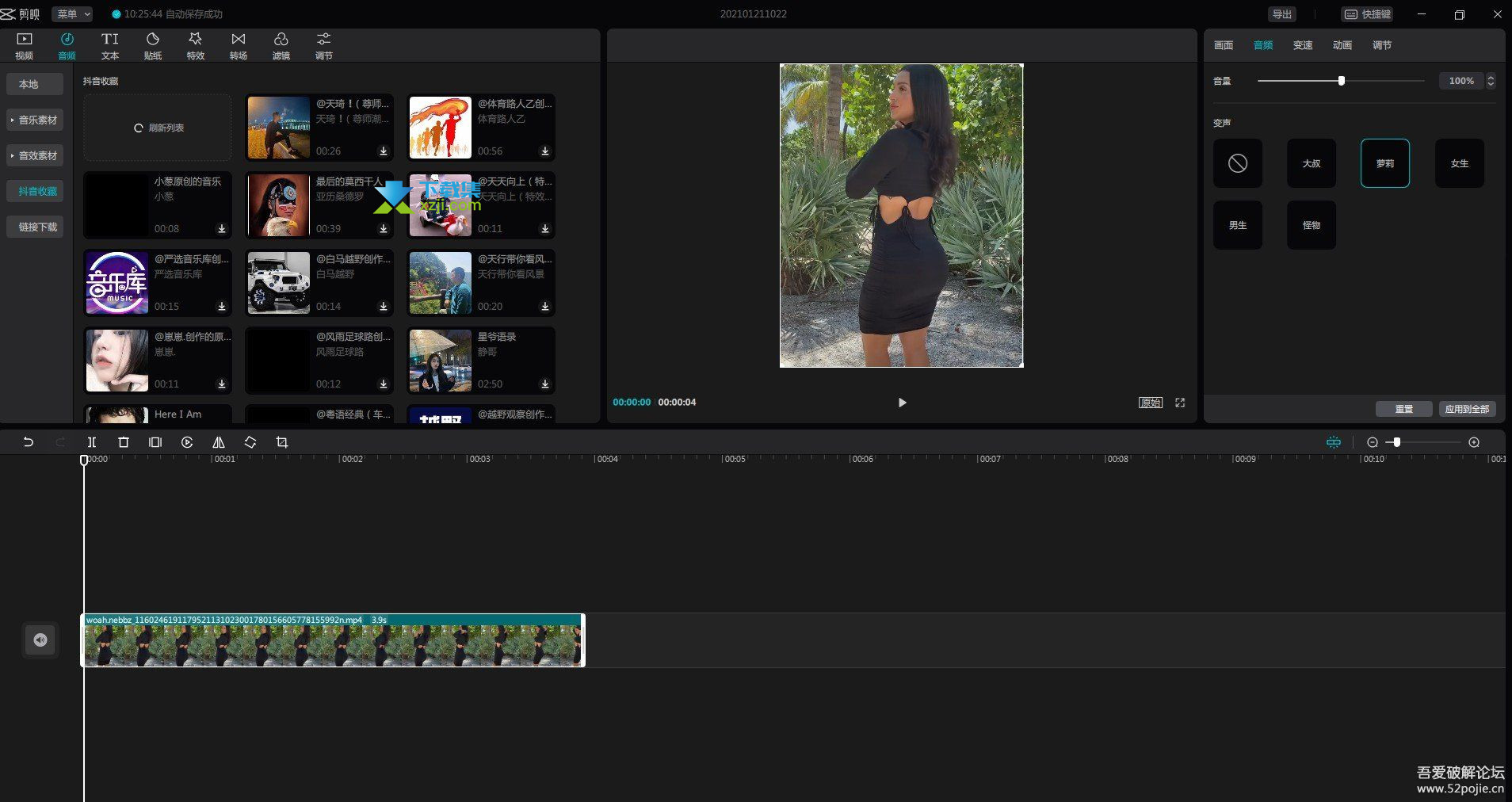Select the 音频 (audio) toolbar tab
The height and width of the screenshot is (802, 1512).
tap(67, 46)
